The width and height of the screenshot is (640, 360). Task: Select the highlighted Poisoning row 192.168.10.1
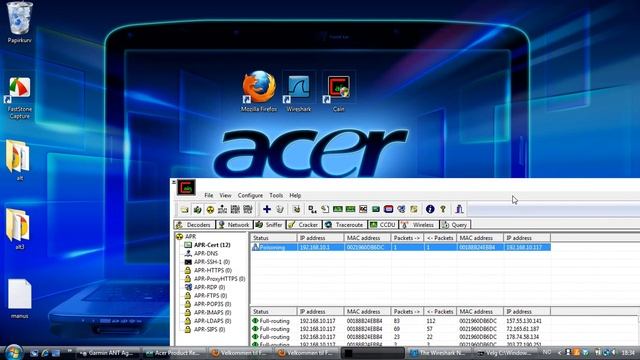(401, 247)
